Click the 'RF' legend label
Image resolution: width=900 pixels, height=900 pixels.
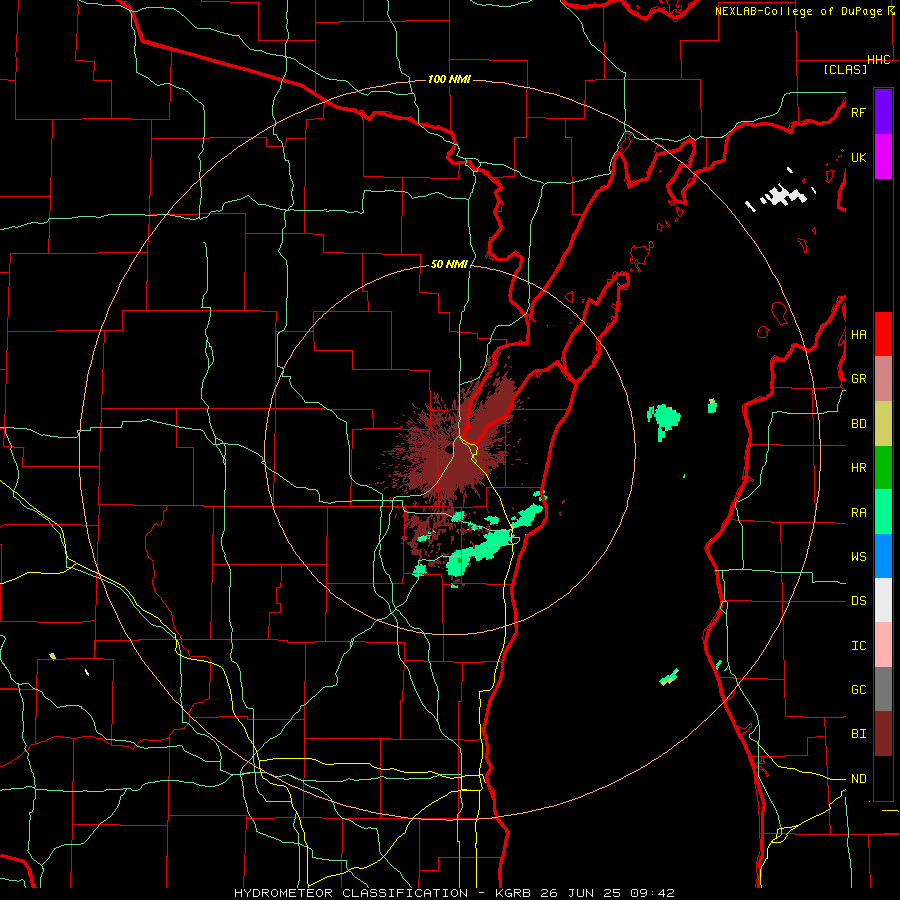coord(858,113)
